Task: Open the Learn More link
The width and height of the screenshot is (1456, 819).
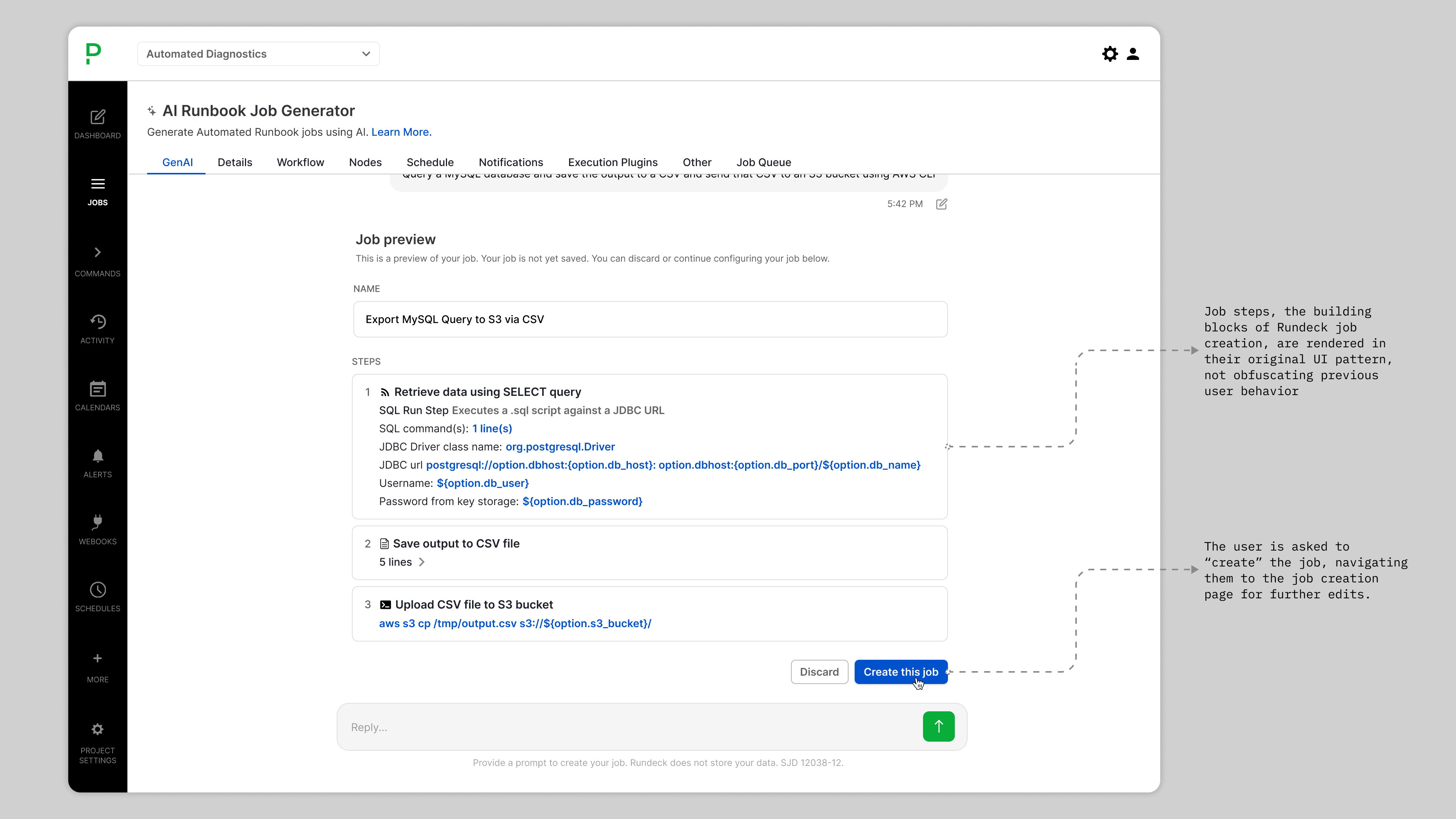Action: click(x=401, y=132)
